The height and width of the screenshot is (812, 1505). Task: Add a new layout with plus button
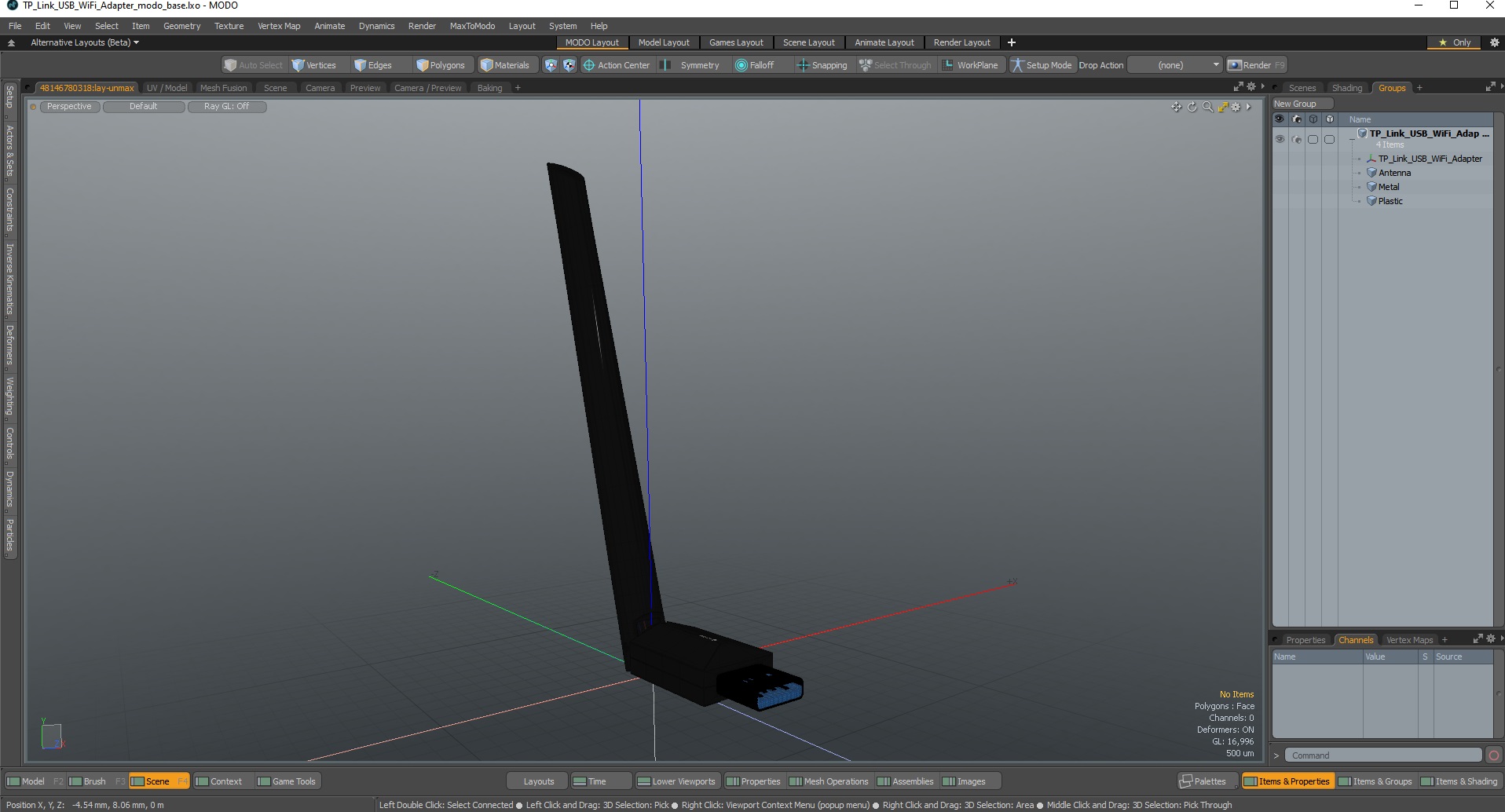1012,42
